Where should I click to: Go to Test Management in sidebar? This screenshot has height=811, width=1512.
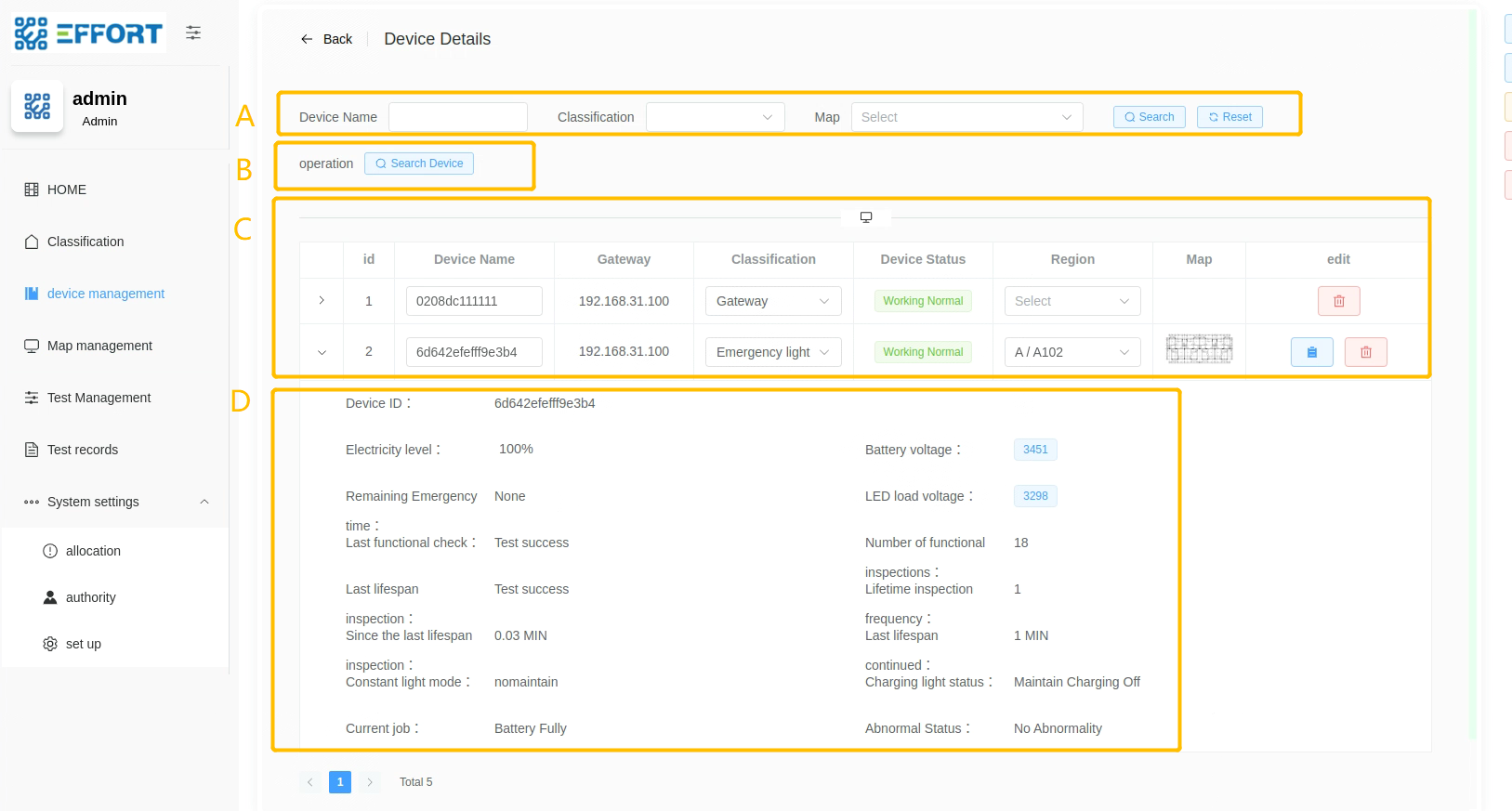(99, 398)
